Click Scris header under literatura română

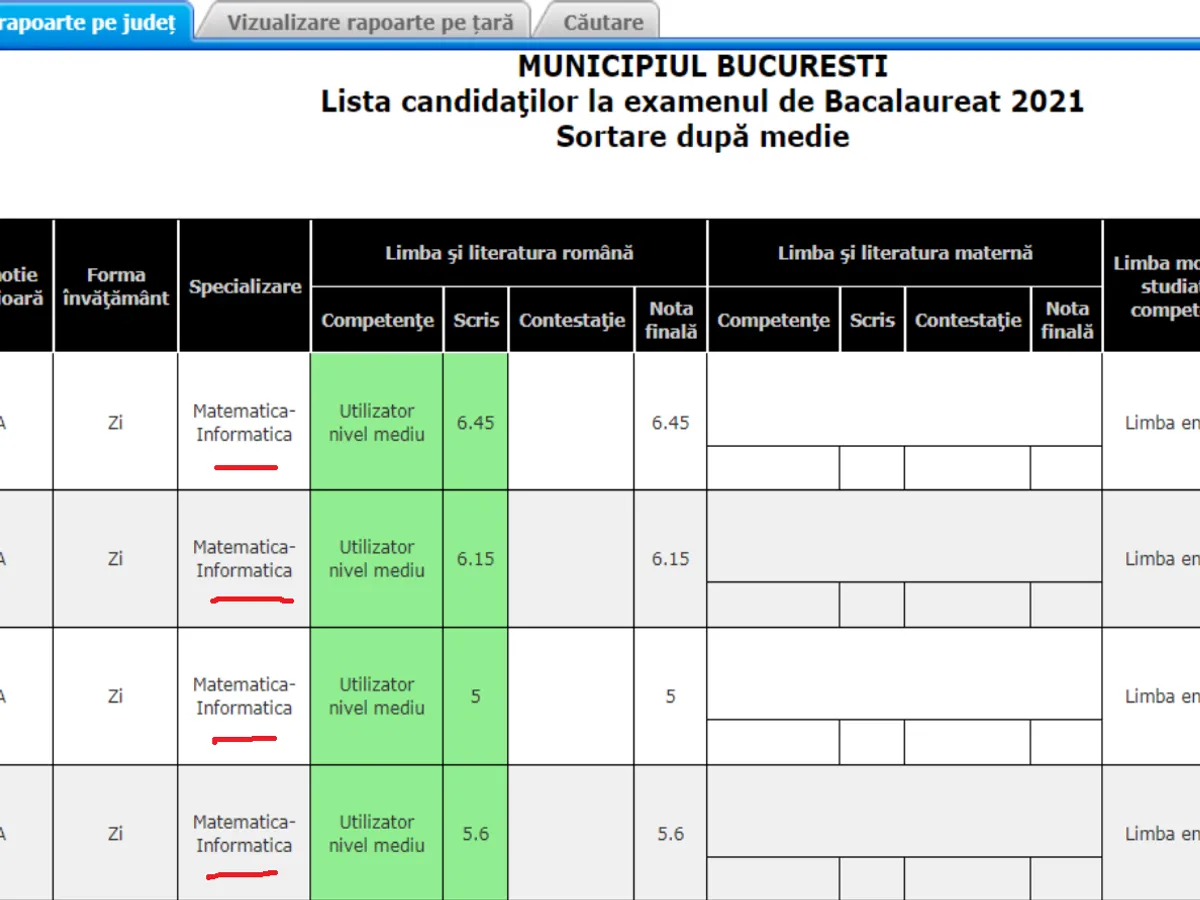[476, 320]
